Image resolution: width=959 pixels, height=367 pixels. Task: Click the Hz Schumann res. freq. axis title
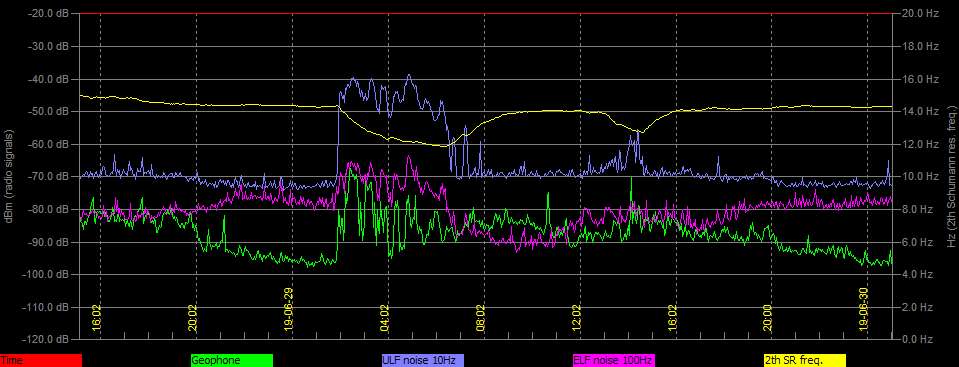951,176
